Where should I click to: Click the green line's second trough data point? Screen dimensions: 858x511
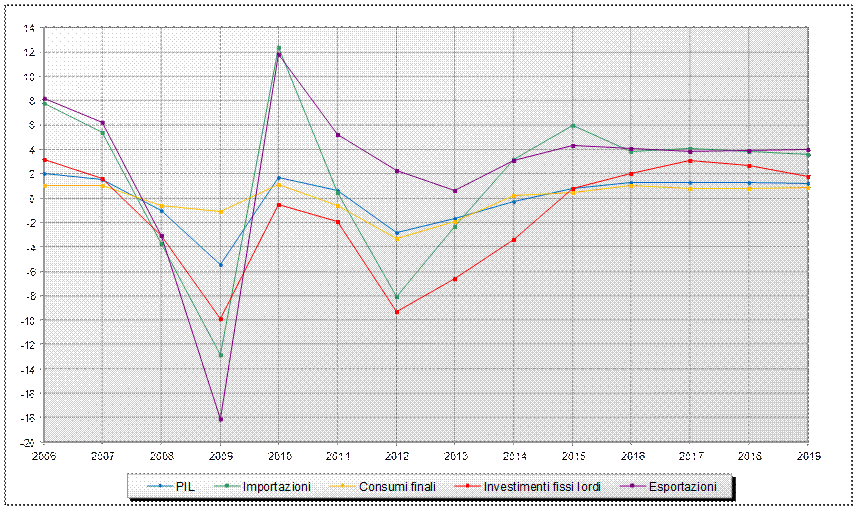(397, 297)
